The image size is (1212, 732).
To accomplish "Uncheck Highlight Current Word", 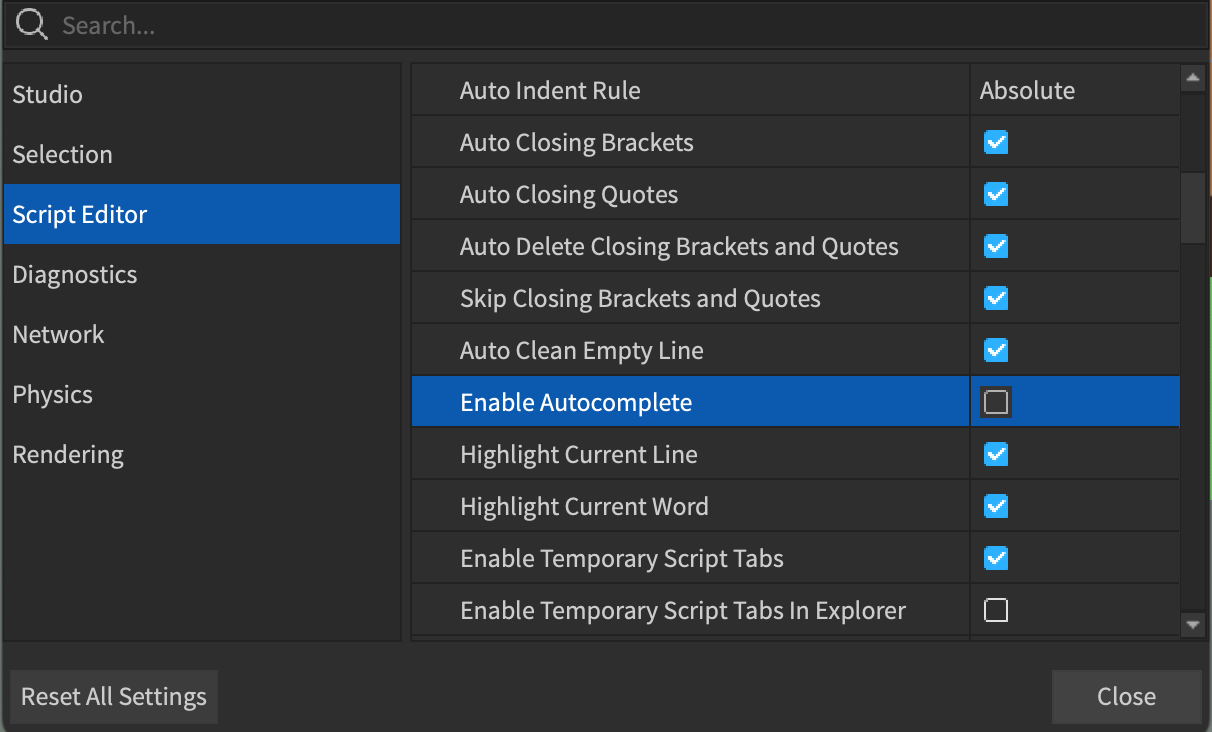I will point(996,505).
